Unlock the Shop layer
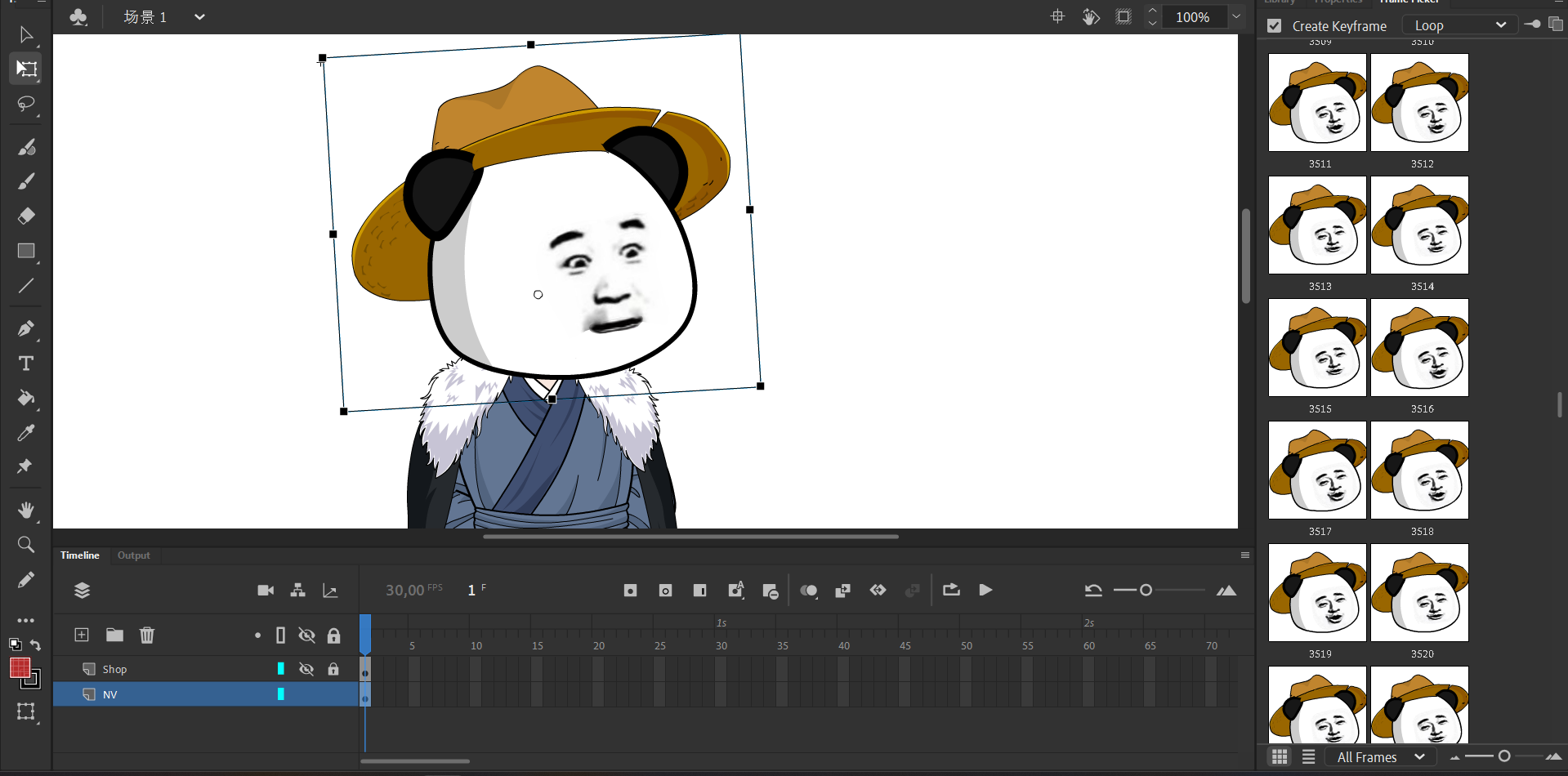Screen dimensions: 1568x776 [333, 669]
